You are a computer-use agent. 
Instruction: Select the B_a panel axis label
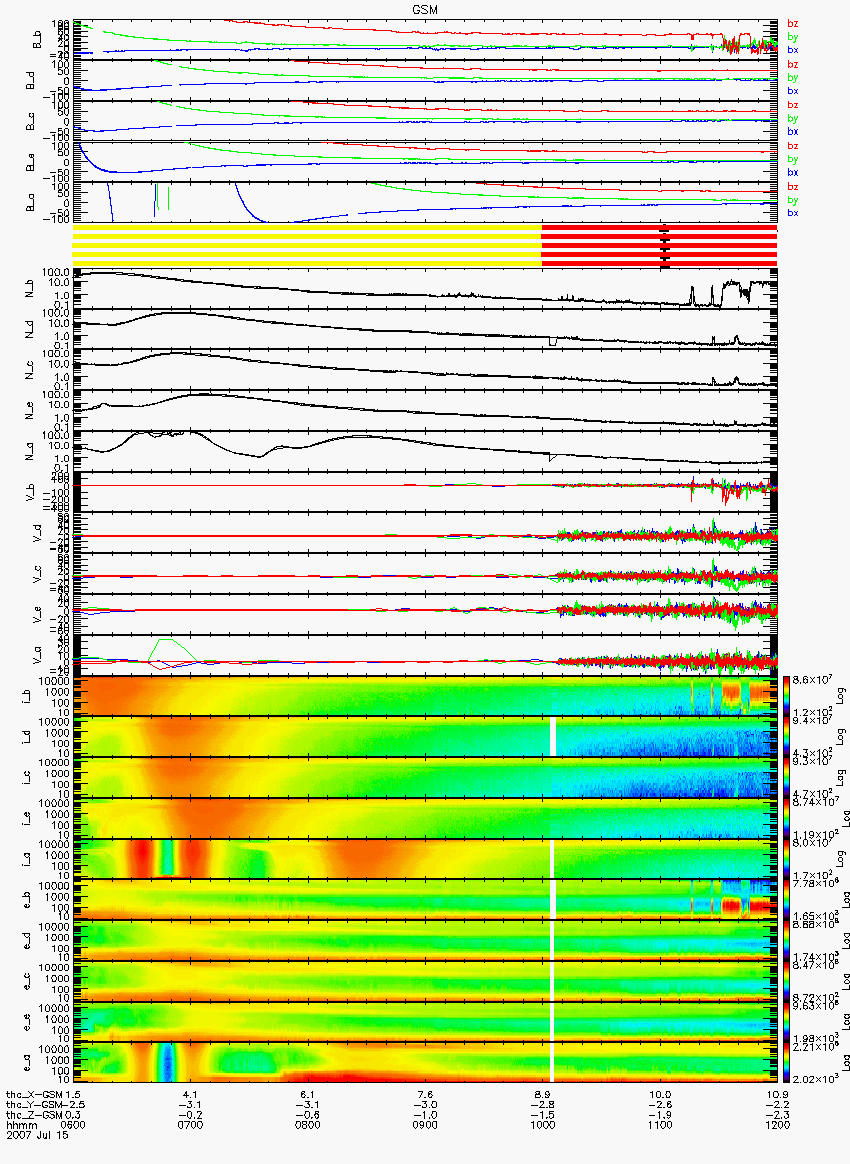(30, 201)
